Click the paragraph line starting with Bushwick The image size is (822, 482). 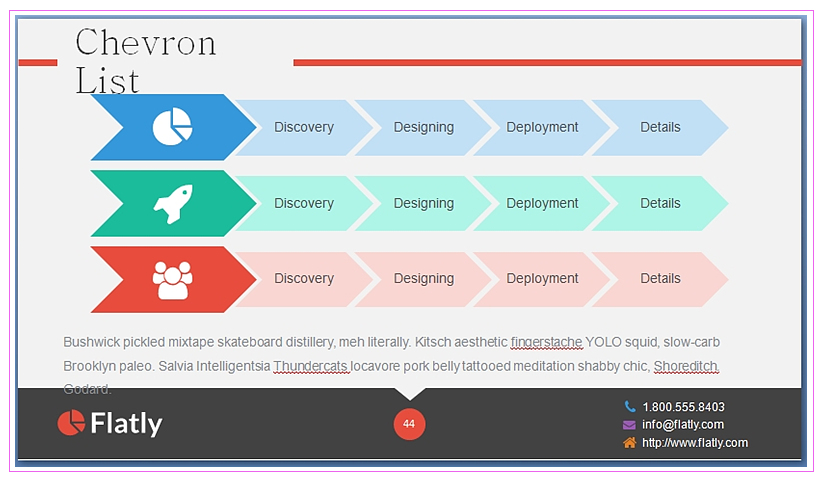(x=391, y=342)
